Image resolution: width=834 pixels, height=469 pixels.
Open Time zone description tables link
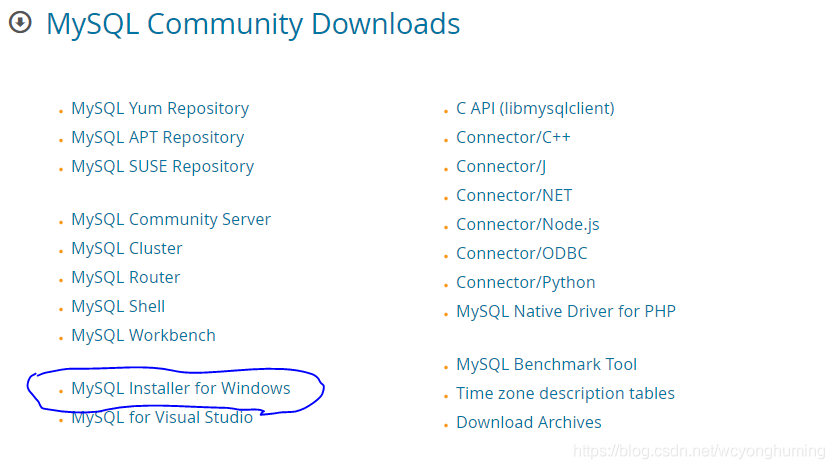[x=565, y=393]
